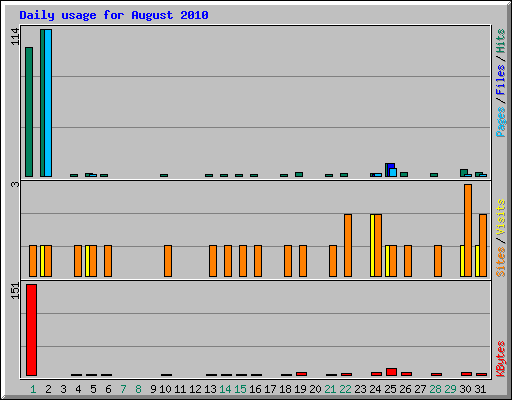Click green day label '15' on the x-axis
The height and width of the screenshot is (400, 512).
240,389
